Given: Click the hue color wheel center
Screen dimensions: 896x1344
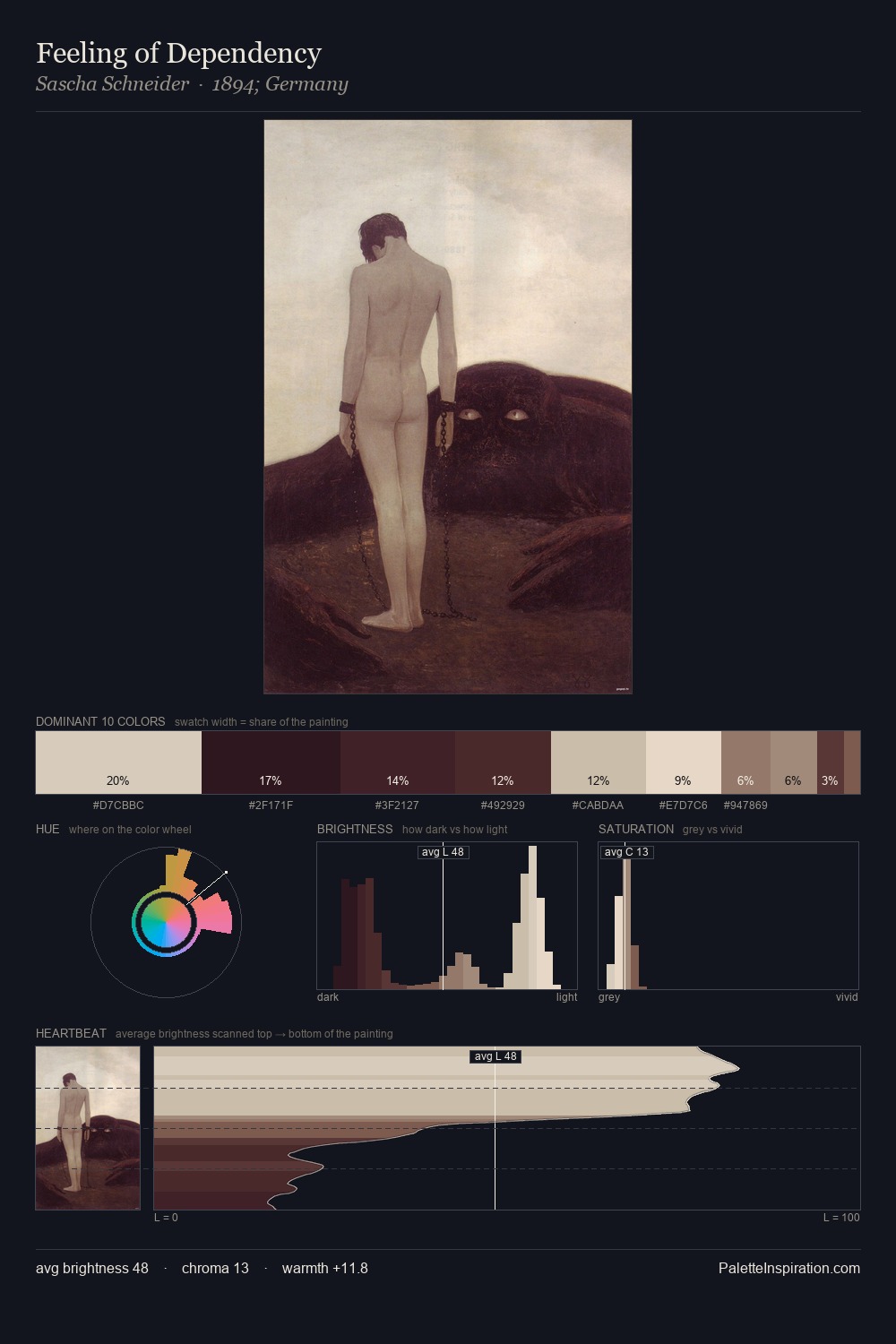Looking at the screenshot, I should tap(166, 921).
